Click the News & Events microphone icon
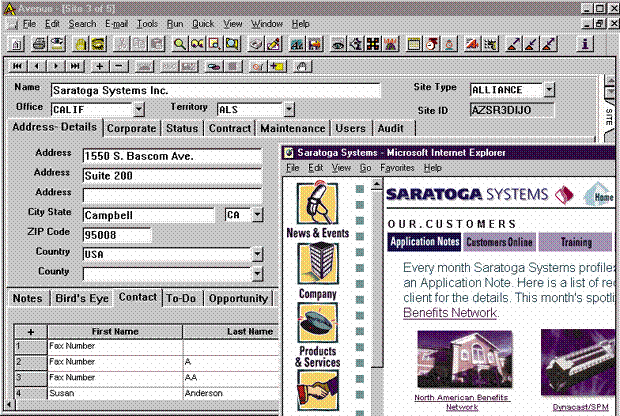 [x=318, y=203]
